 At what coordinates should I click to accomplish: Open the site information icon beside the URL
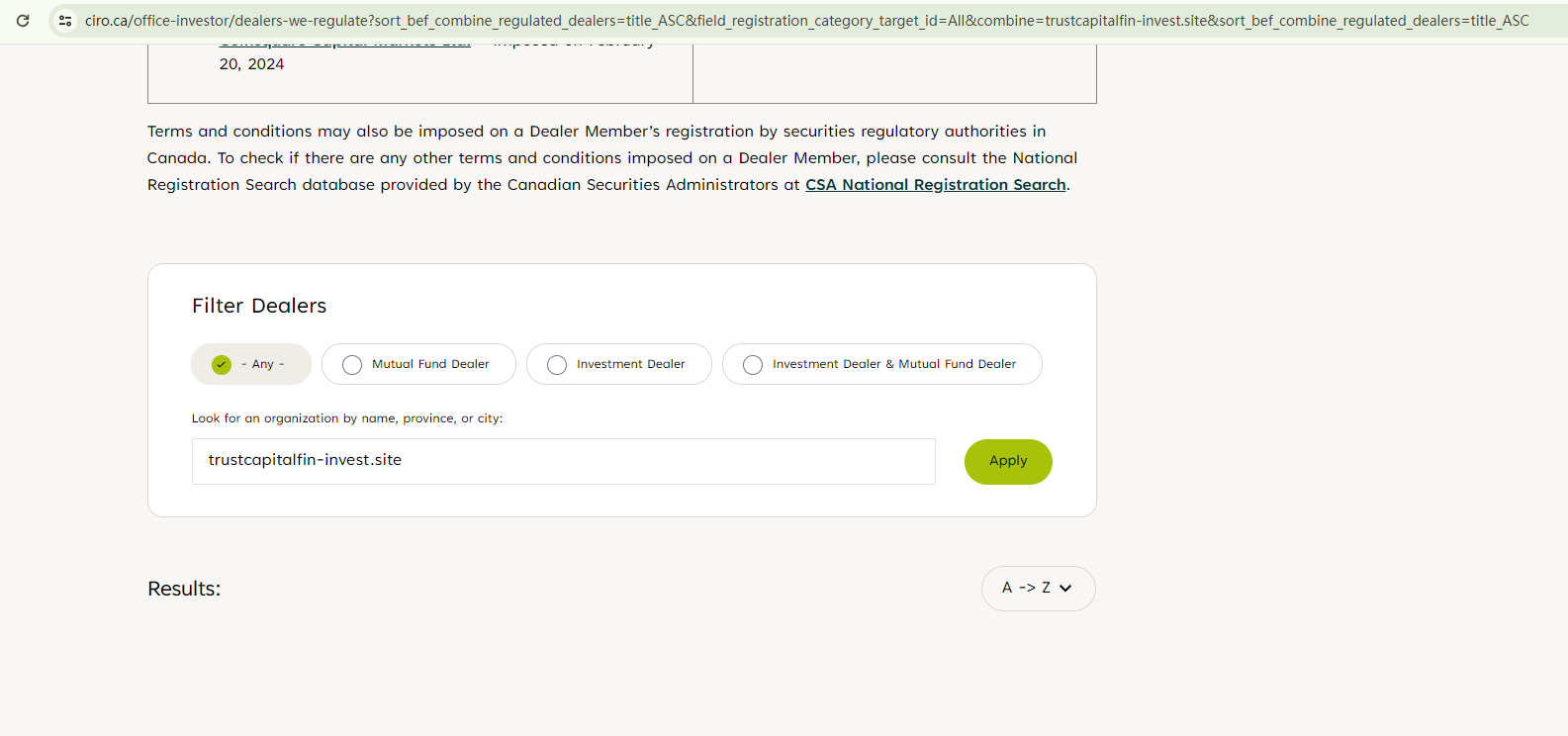[x=65, y=20]
